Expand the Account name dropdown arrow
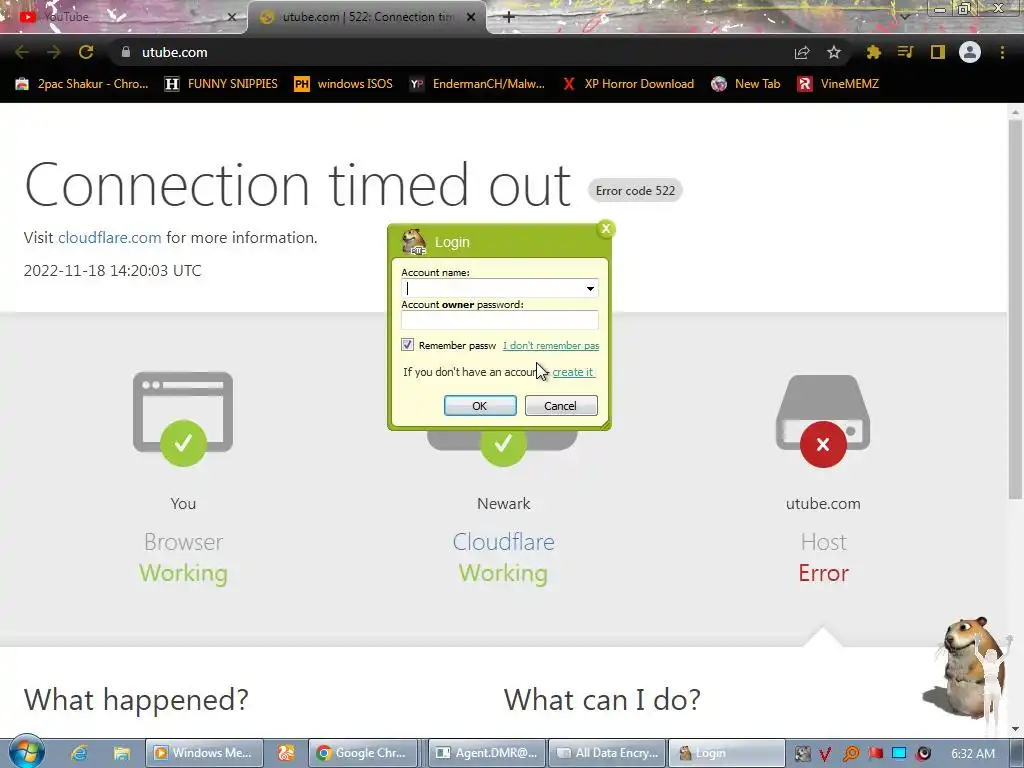This screenshot has height=768, width=1024. [590, 288]
